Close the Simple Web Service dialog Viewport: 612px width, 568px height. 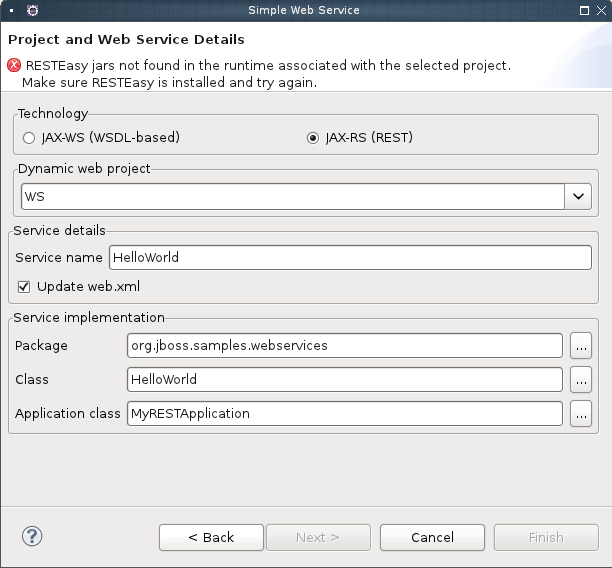pyautogui.click(x=598, y=10)
